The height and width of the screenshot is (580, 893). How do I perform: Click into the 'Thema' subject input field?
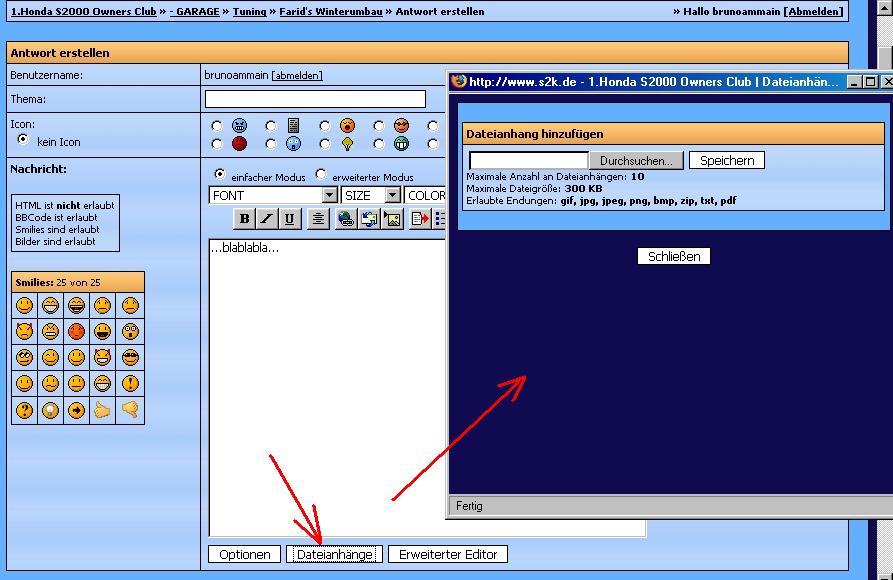315,99
